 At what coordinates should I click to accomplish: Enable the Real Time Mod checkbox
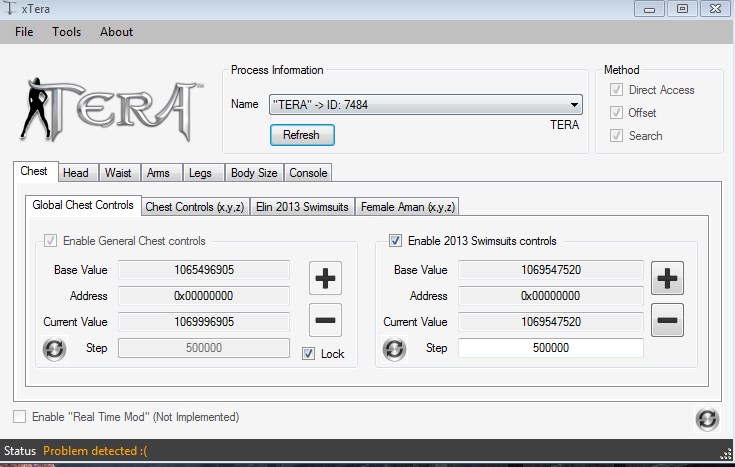[x=20, y=417]
